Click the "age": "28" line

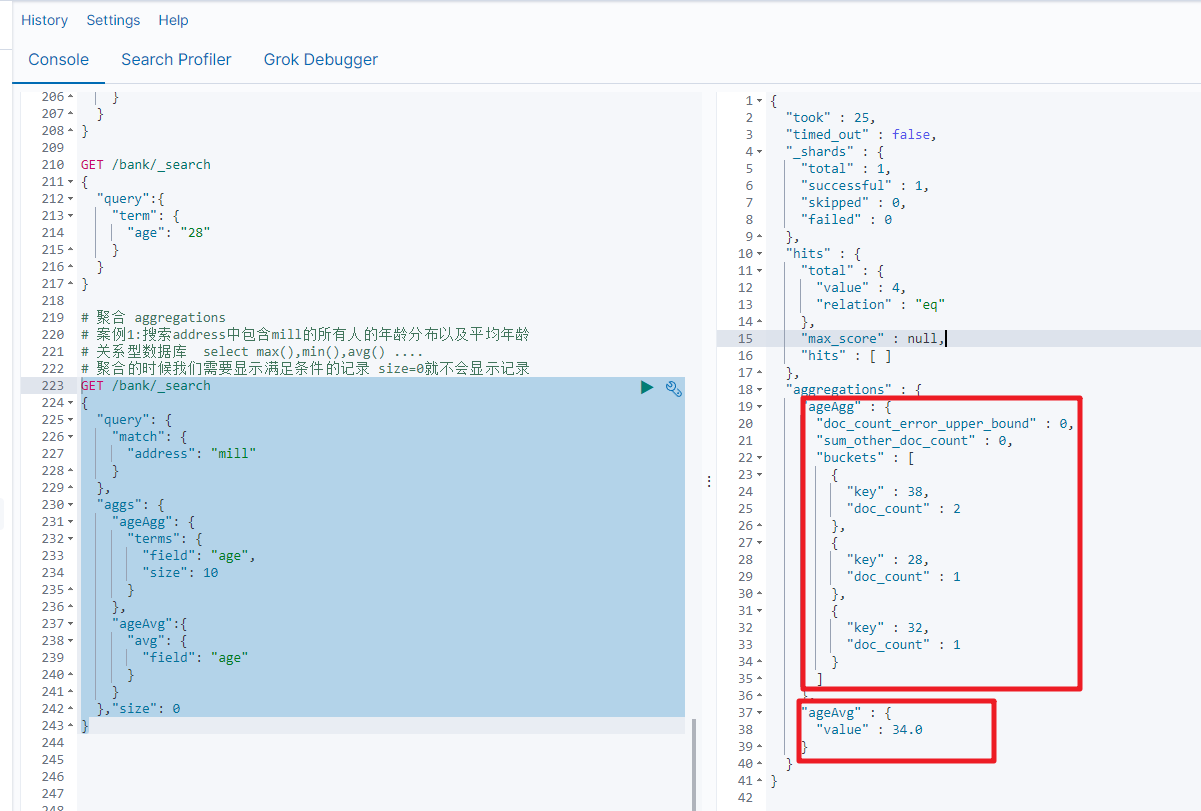[x=169, y=233]
